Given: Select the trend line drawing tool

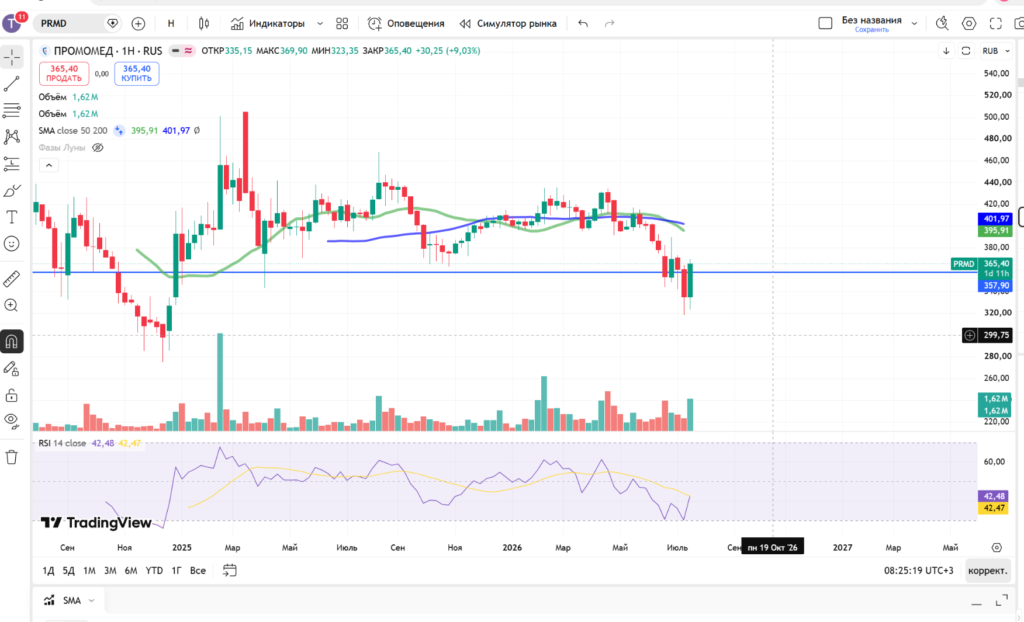Looking at the screenshot, I should pos(12,84).
